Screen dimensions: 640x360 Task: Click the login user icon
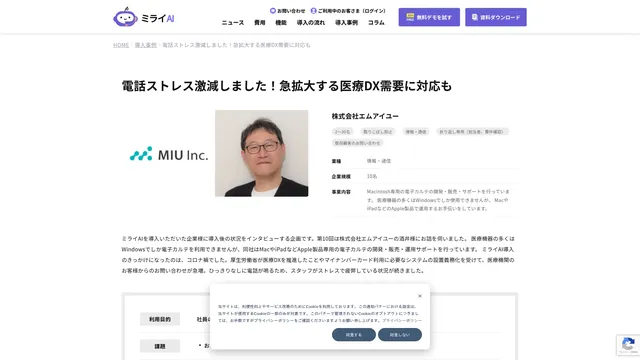pyautogui.click(x=313, y=11)
